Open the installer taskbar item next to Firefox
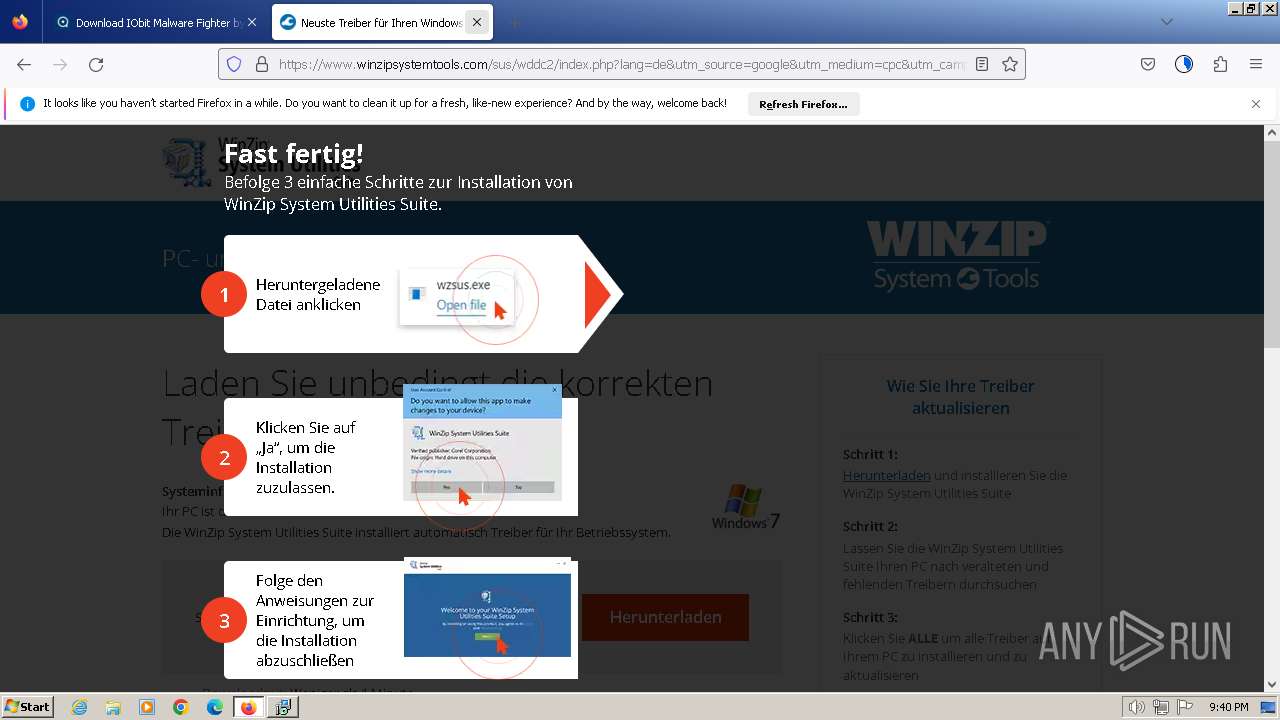The image size is (1280, 720). (x=283, y=707)
